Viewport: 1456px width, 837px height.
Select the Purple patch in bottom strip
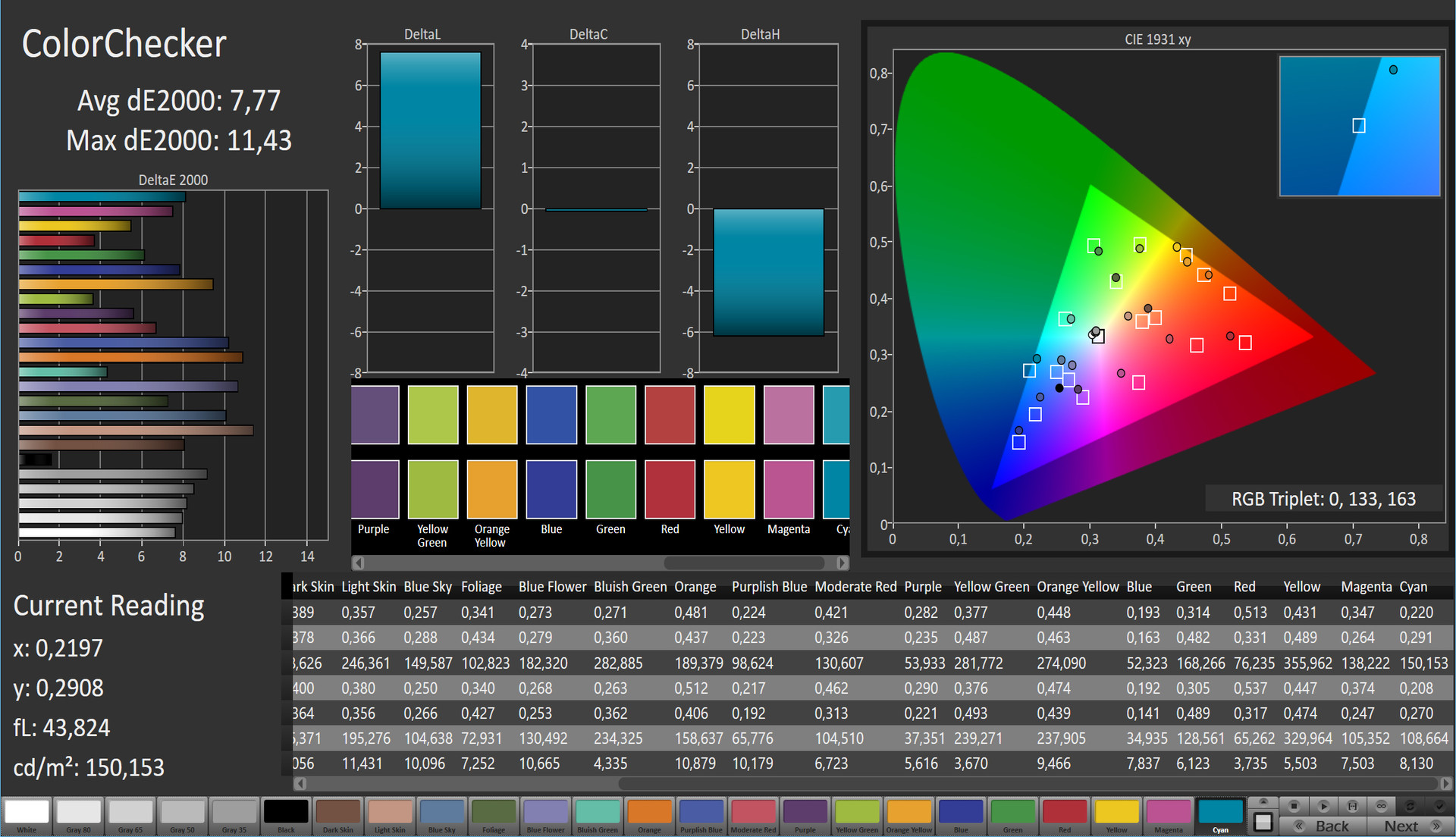tap(805, 816)
